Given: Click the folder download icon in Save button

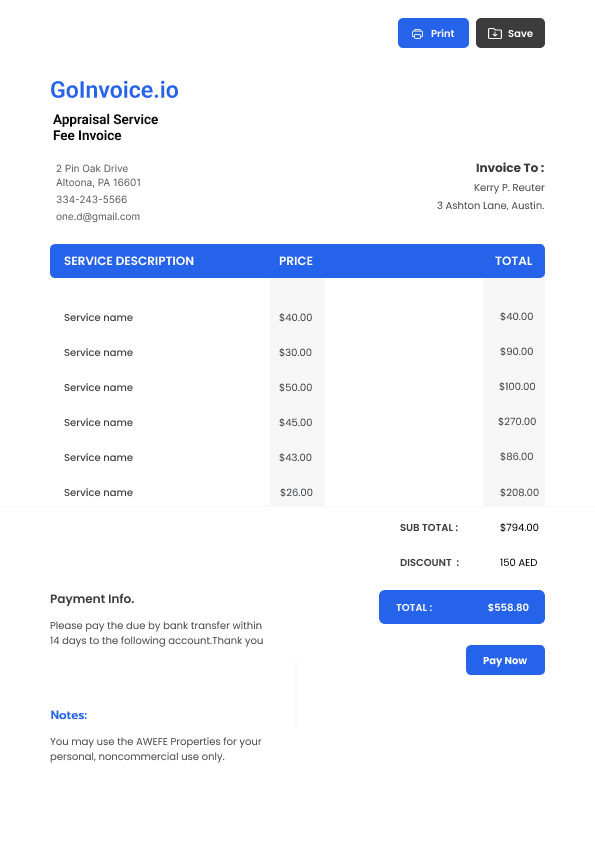Looking at the screenshot, I should coord(495,33).
